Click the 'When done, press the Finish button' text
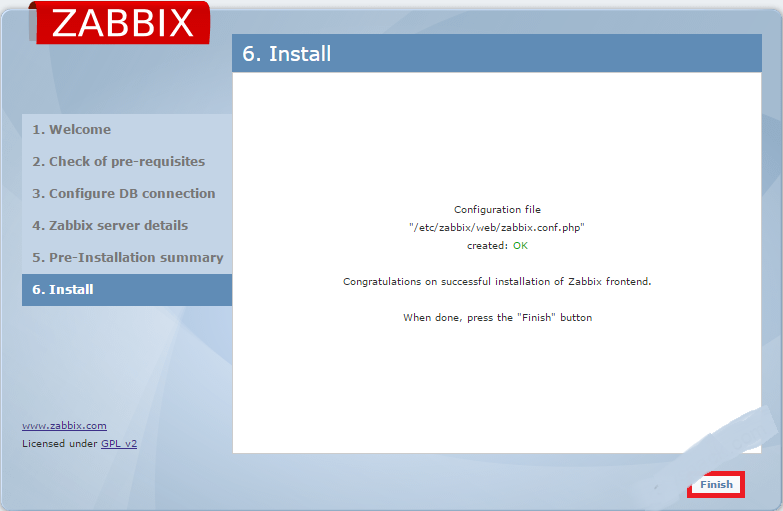783x511 pixels. click(x=497, y=318)
